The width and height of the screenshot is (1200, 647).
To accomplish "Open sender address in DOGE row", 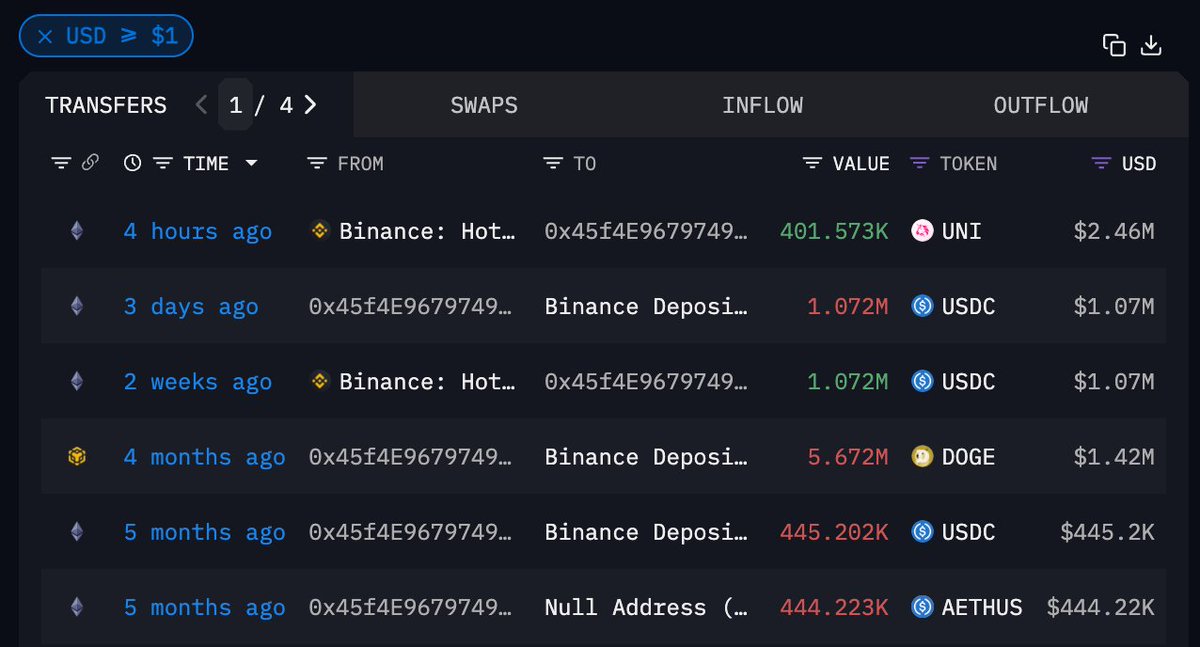I will [411, 457].
